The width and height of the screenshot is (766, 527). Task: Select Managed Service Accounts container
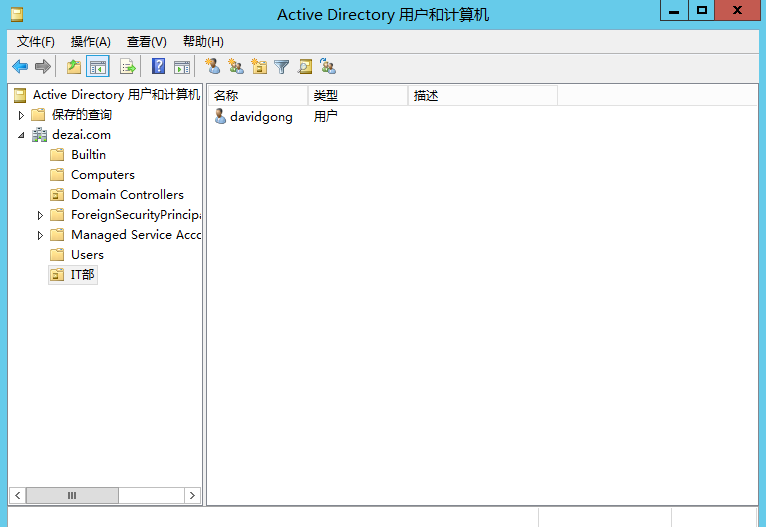[136, 235]
